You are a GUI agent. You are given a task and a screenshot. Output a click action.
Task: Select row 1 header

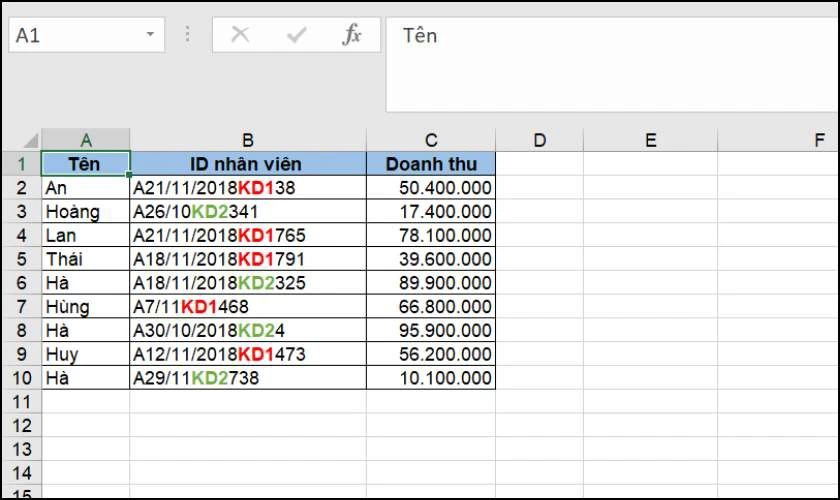point(21,163)
